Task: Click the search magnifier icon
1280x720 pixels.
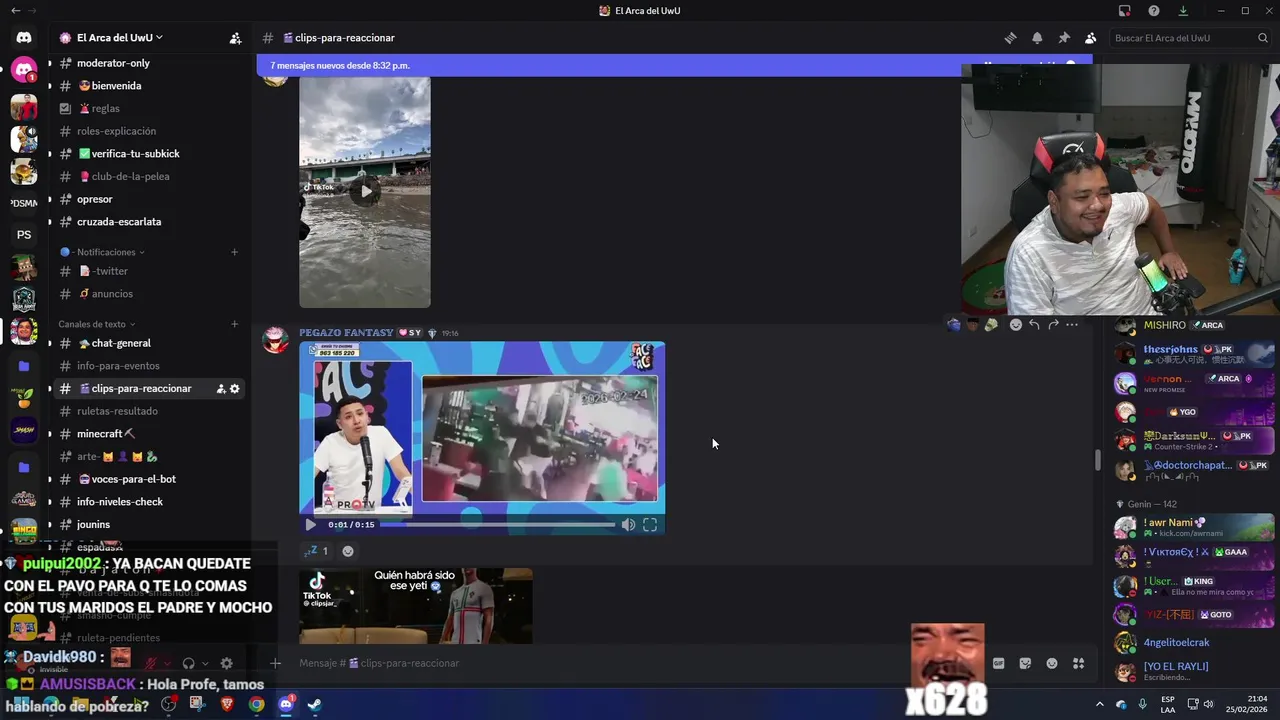Action: pos(1263,38)
